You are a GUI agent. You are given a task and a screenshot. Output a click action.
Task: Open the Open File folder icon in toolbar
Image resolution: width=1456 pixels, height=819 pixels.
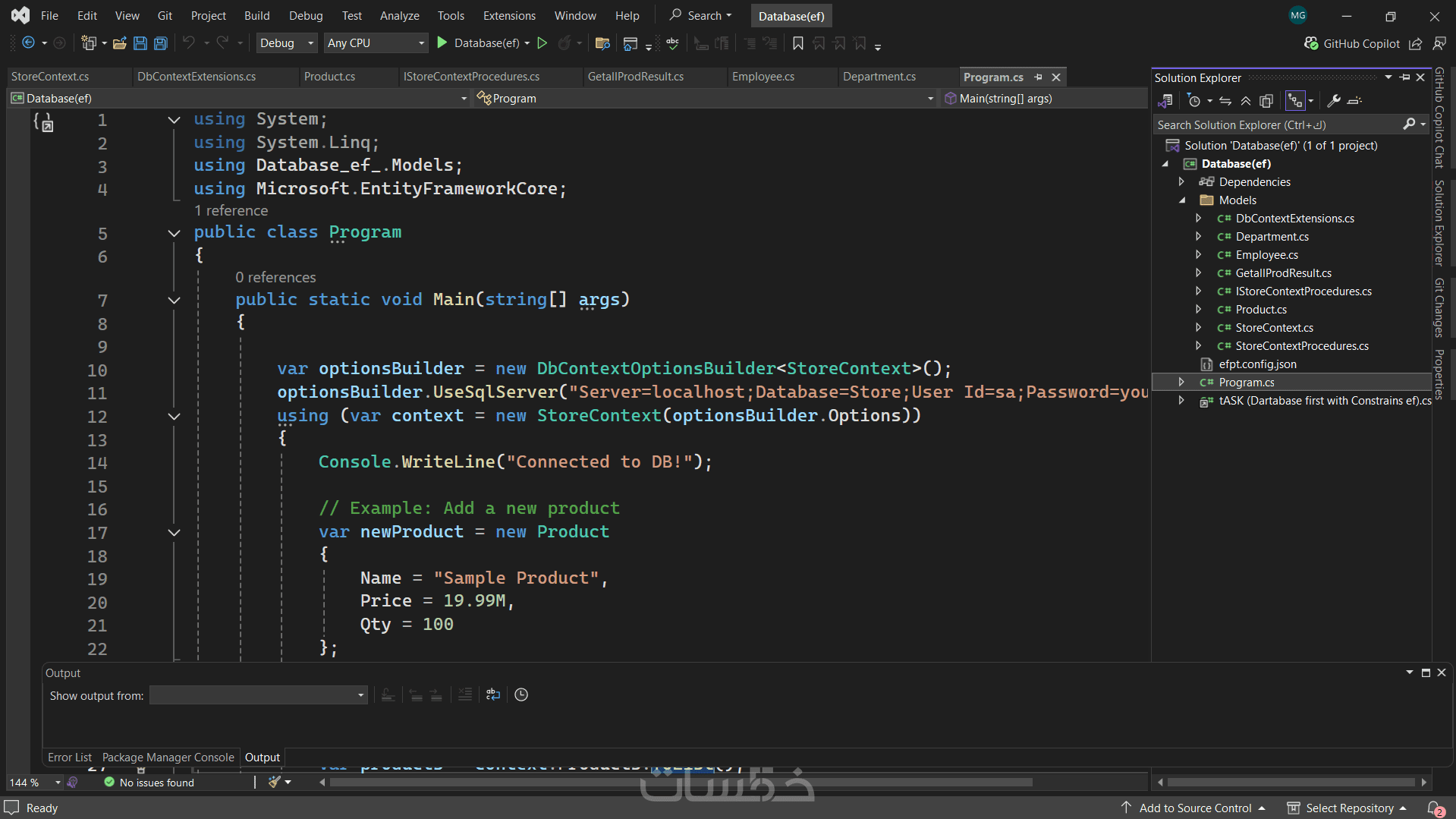tap(119, 43)
